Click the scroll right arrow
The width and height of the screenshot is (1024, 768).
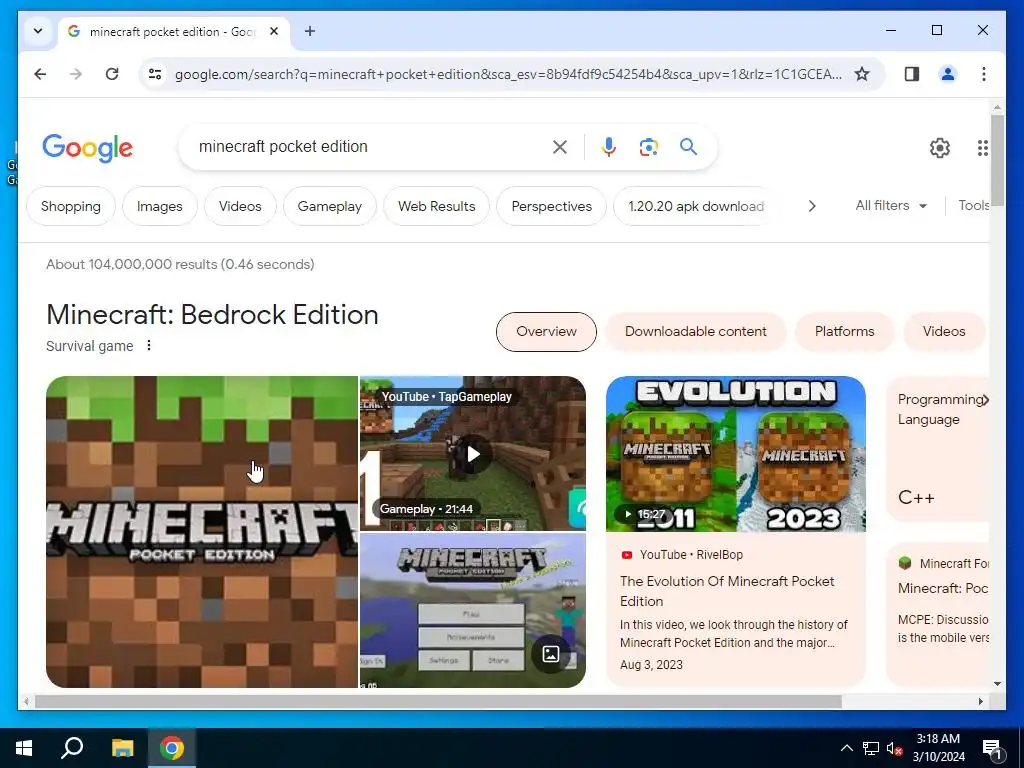pyautogui.click(x=980, y=701)
